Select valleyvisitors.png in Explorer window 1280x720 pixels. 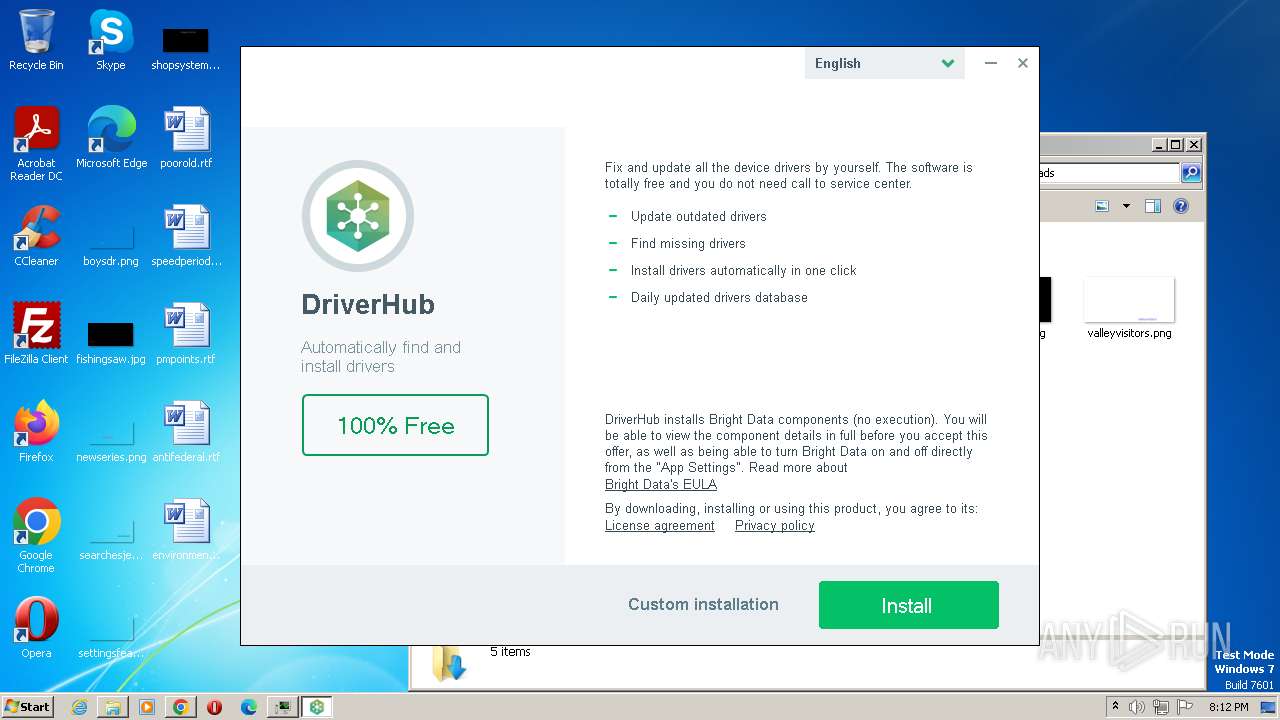[x=1129, y=309]
